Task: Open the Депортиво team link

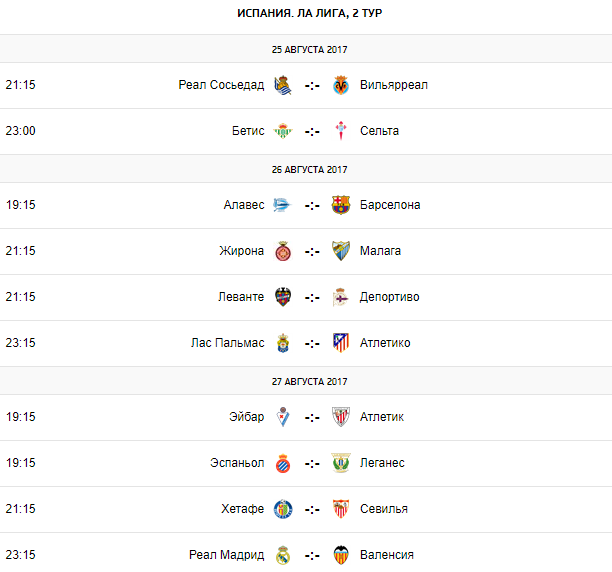Action: (x=389, y=297)
